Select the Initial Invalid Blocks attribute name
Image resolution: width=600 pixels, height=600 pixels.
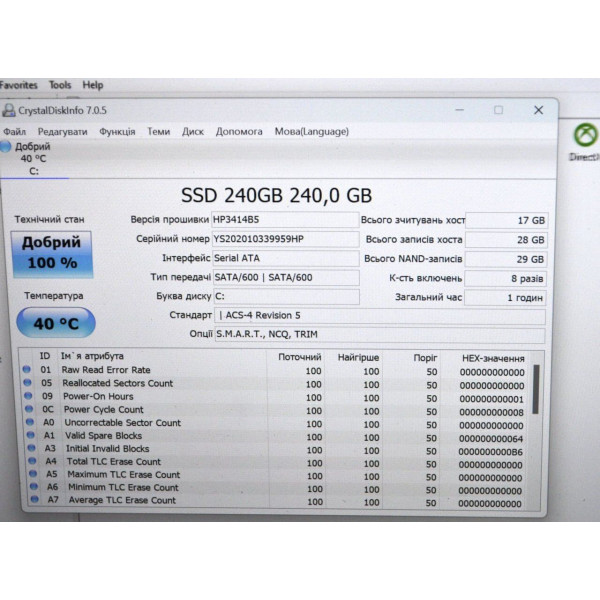(x=108, y=448)
